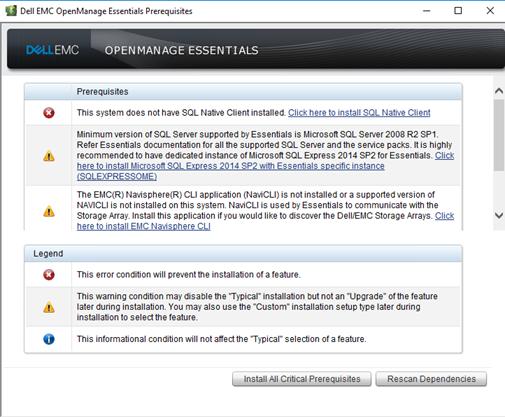Image resolution: width=505 pixels, height=417 pixels.
Task: Click the Rescan Dependencies button
Action: point(431,379)
